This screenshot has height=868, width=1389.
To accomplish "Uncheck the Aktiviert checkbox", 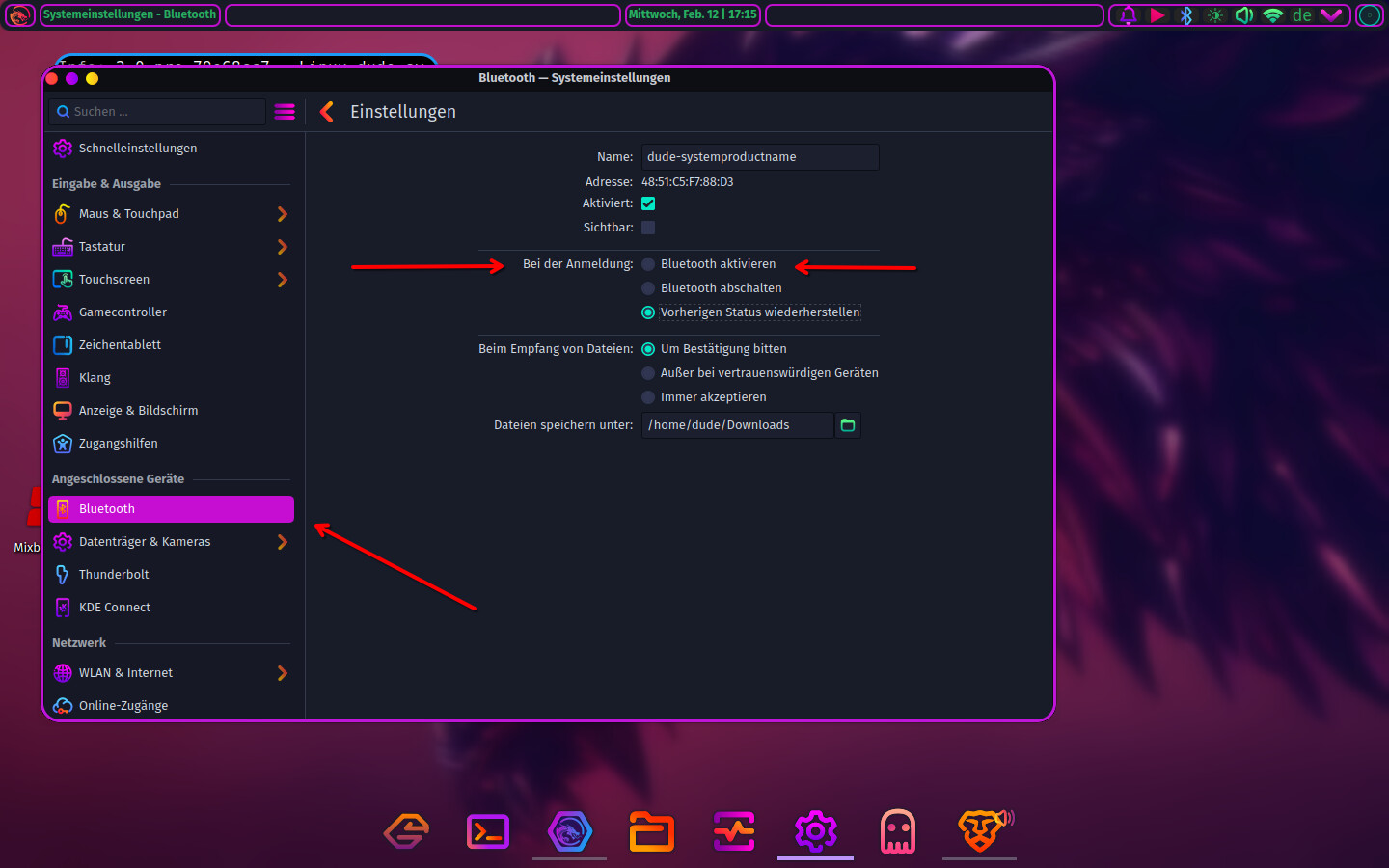I will (648, 203).
